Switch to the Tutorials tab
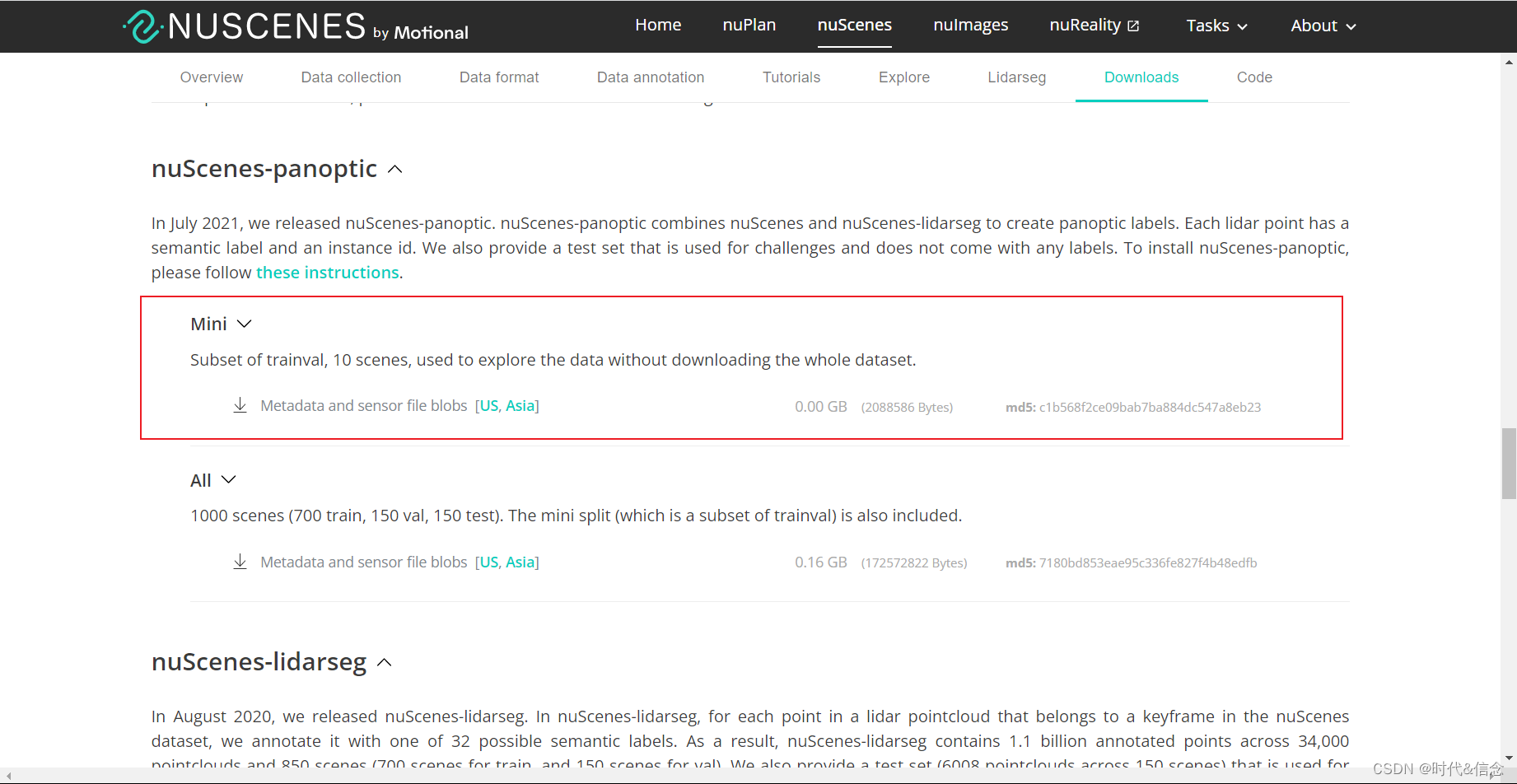1517x784 pixels. [x=791, y=77]
